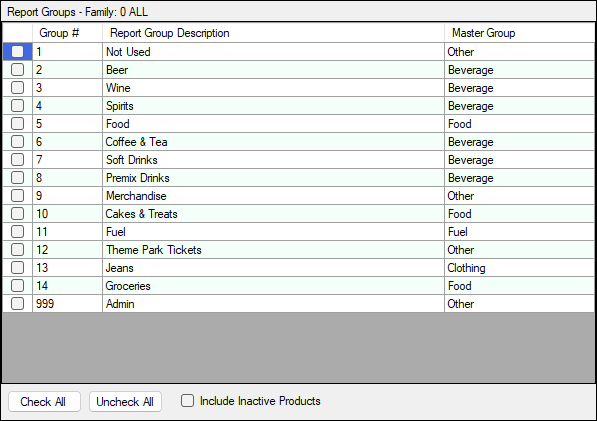The height and width of the screenshot is (421, 597).
Task: Click 'Beverage' master group in Spirits row
Action: coord(519,105)
